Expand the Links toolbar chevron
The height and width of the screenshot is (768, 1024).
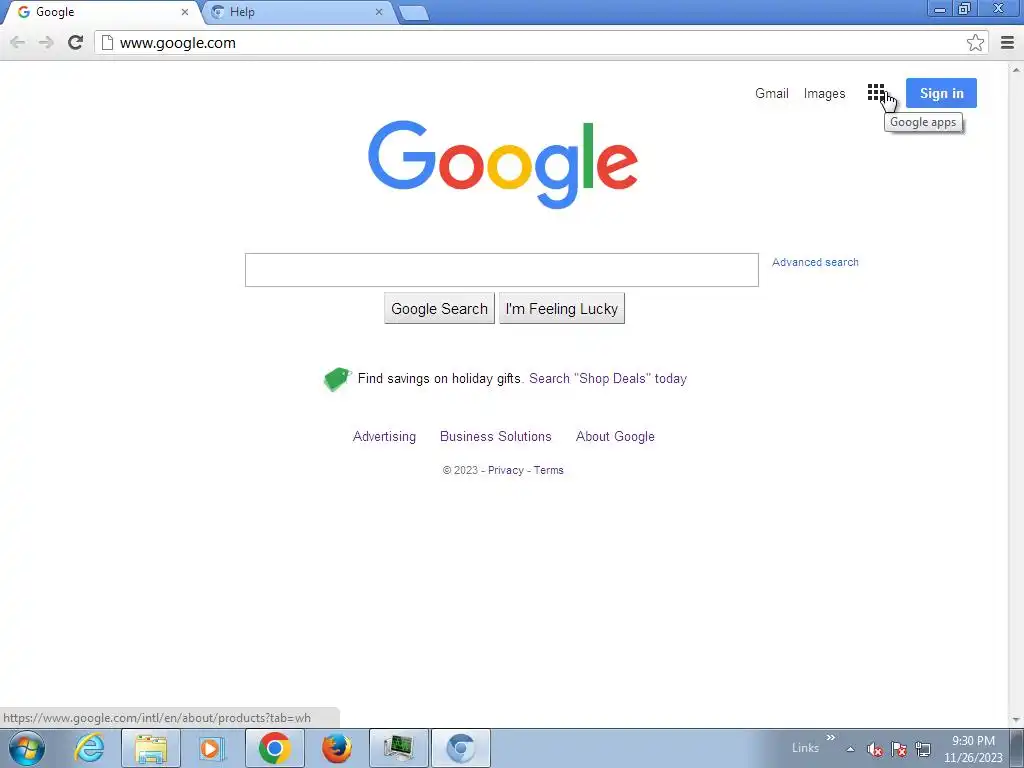pyautogui.click(x=831, y=738)
